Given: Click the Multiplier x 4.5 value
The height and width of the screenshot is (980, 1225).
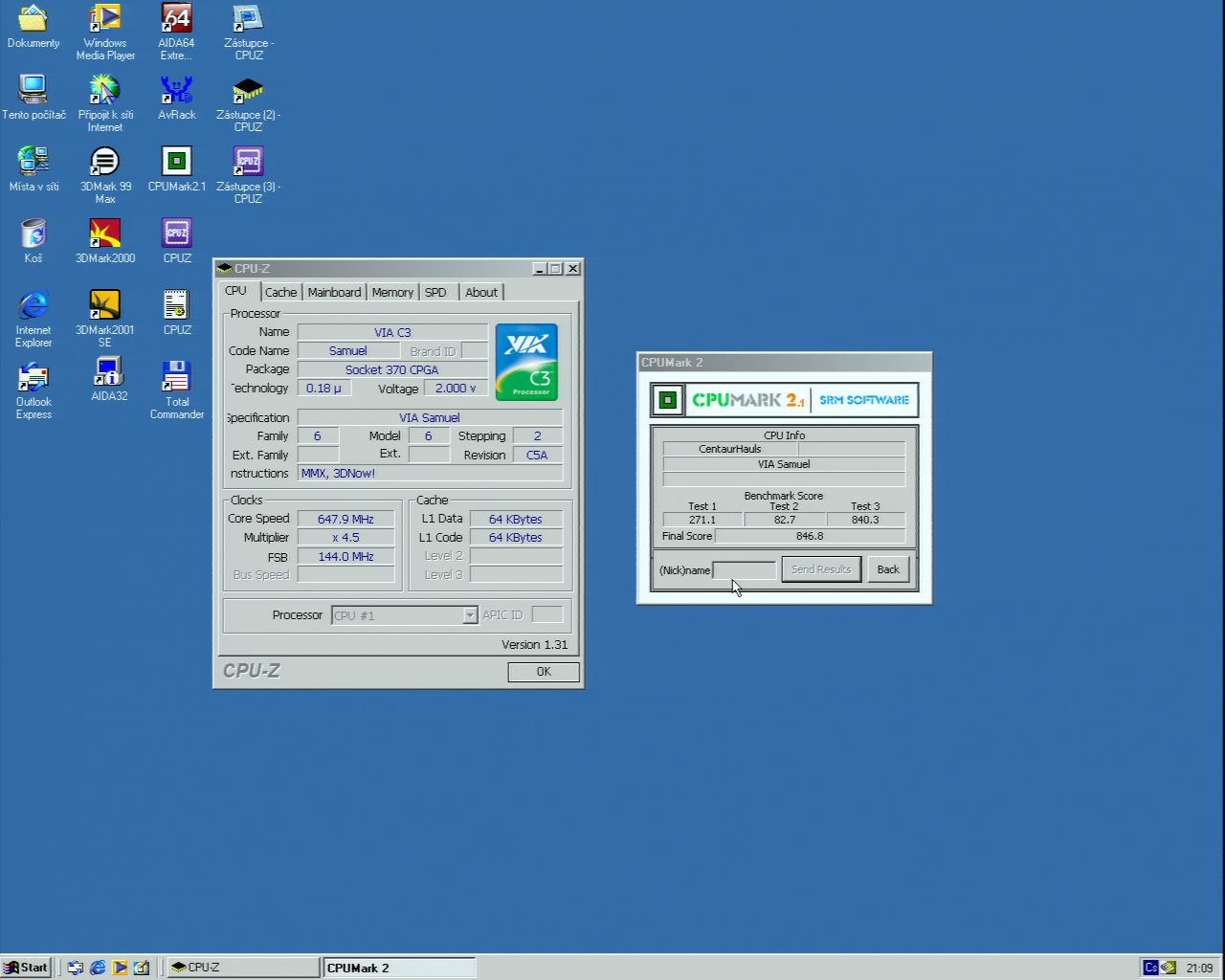Looking at the screenshot, I should [345, 538].
